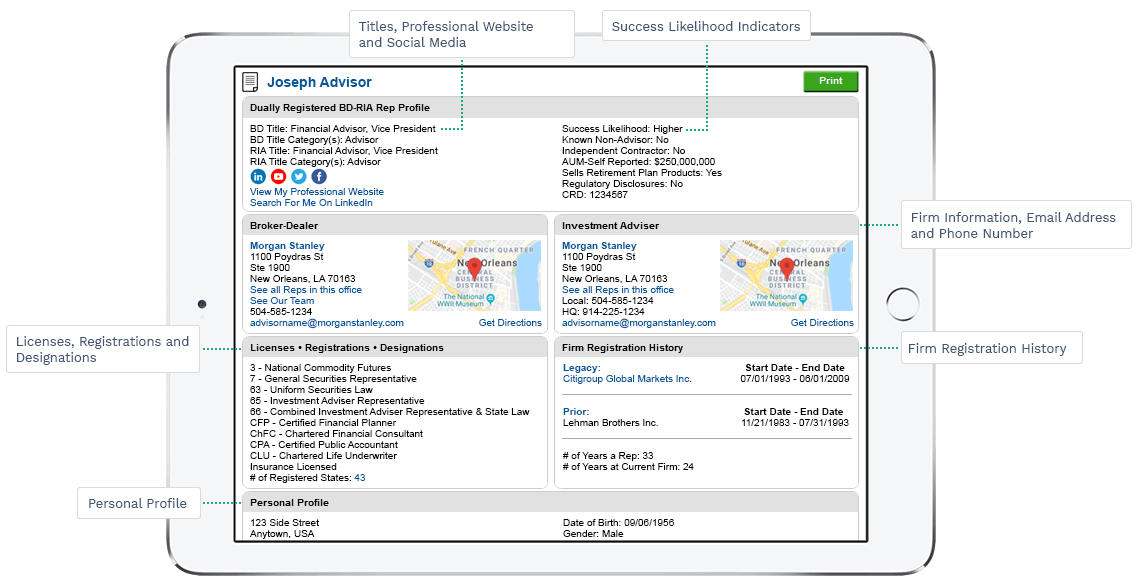Click the document icon beside Joseph Advisor
Viewport: 1140px width, 580px height.
point(250,82)
